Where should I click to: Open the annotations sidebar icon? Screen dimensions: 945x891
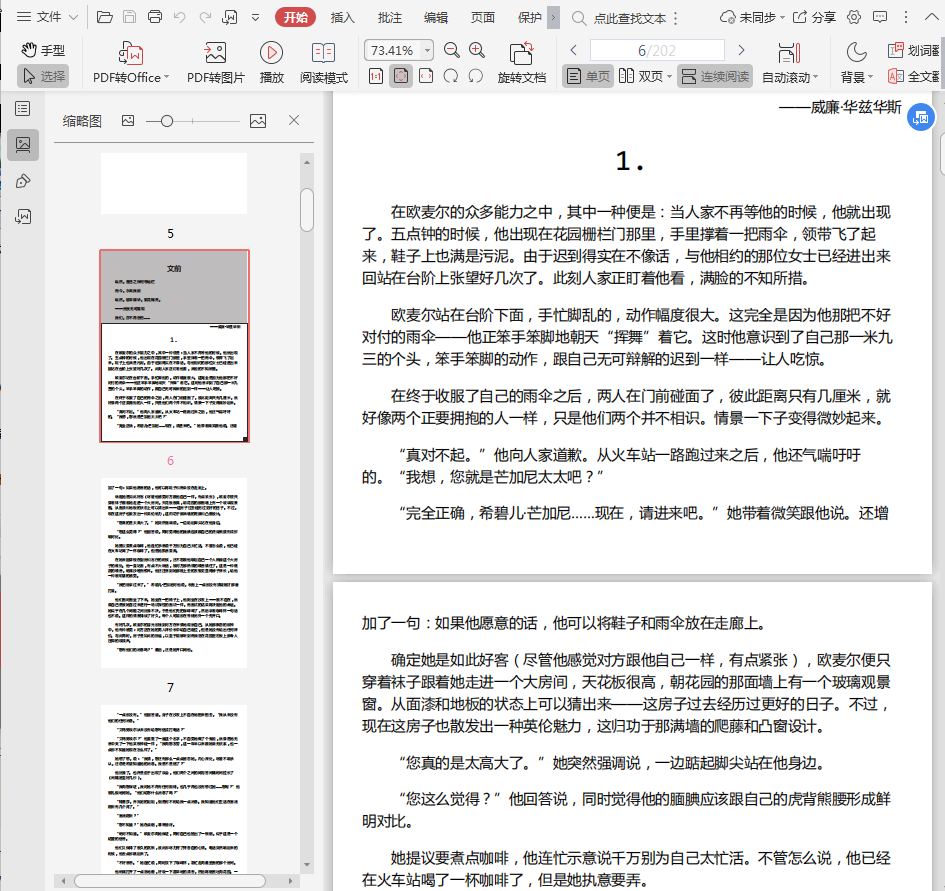coord(23,181)
